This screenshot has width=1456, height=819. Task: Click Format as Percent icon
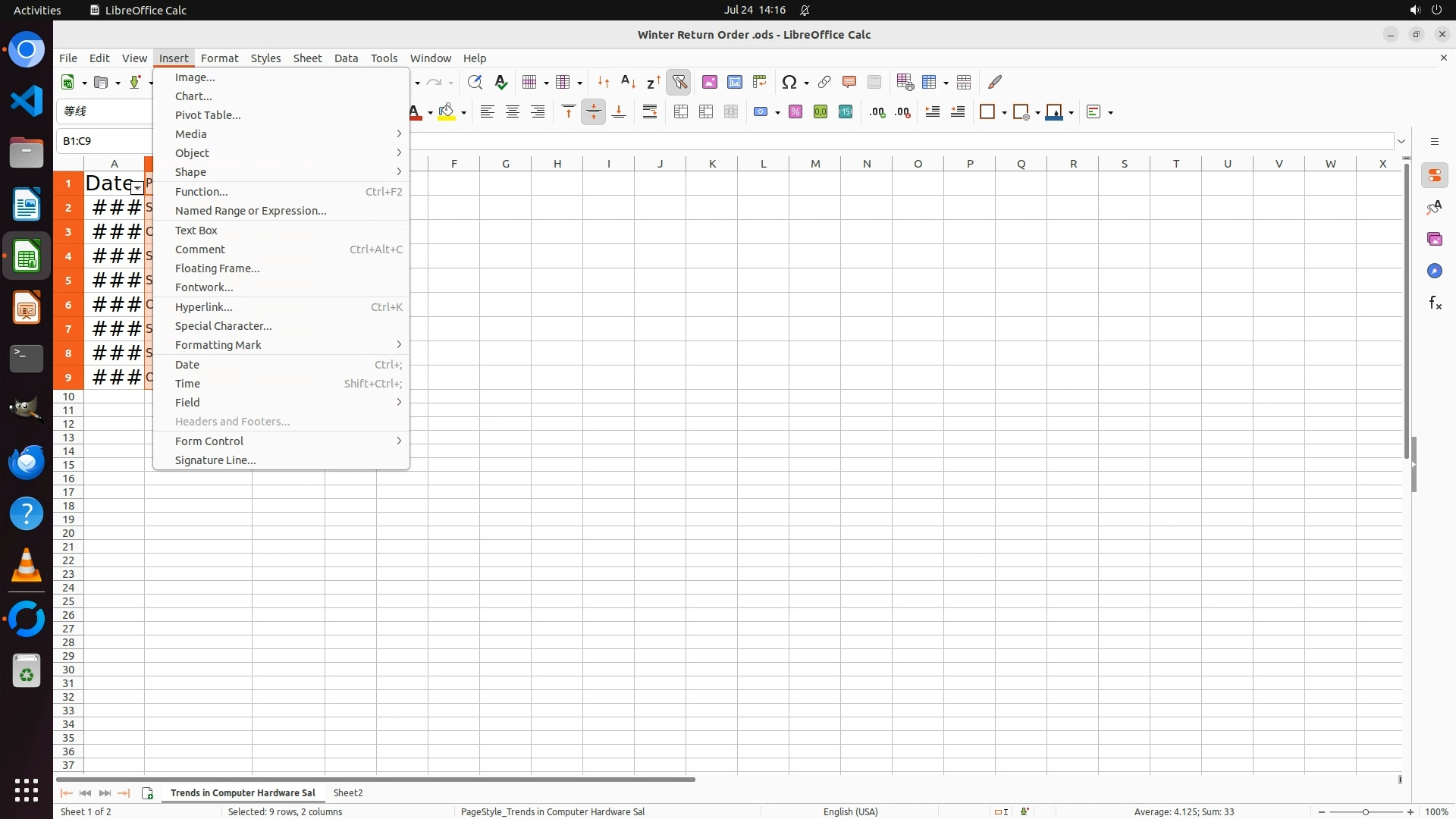pos(795,112)
